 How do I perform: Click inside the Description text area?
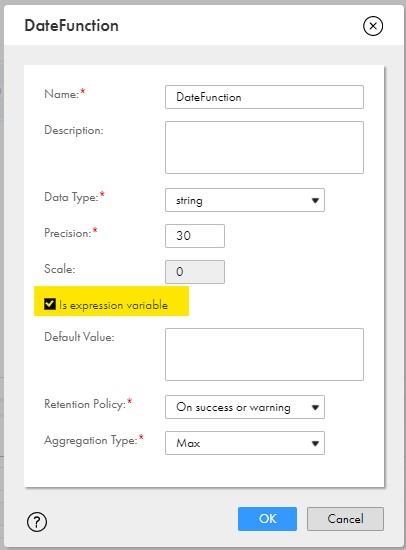tap(265, 147)
